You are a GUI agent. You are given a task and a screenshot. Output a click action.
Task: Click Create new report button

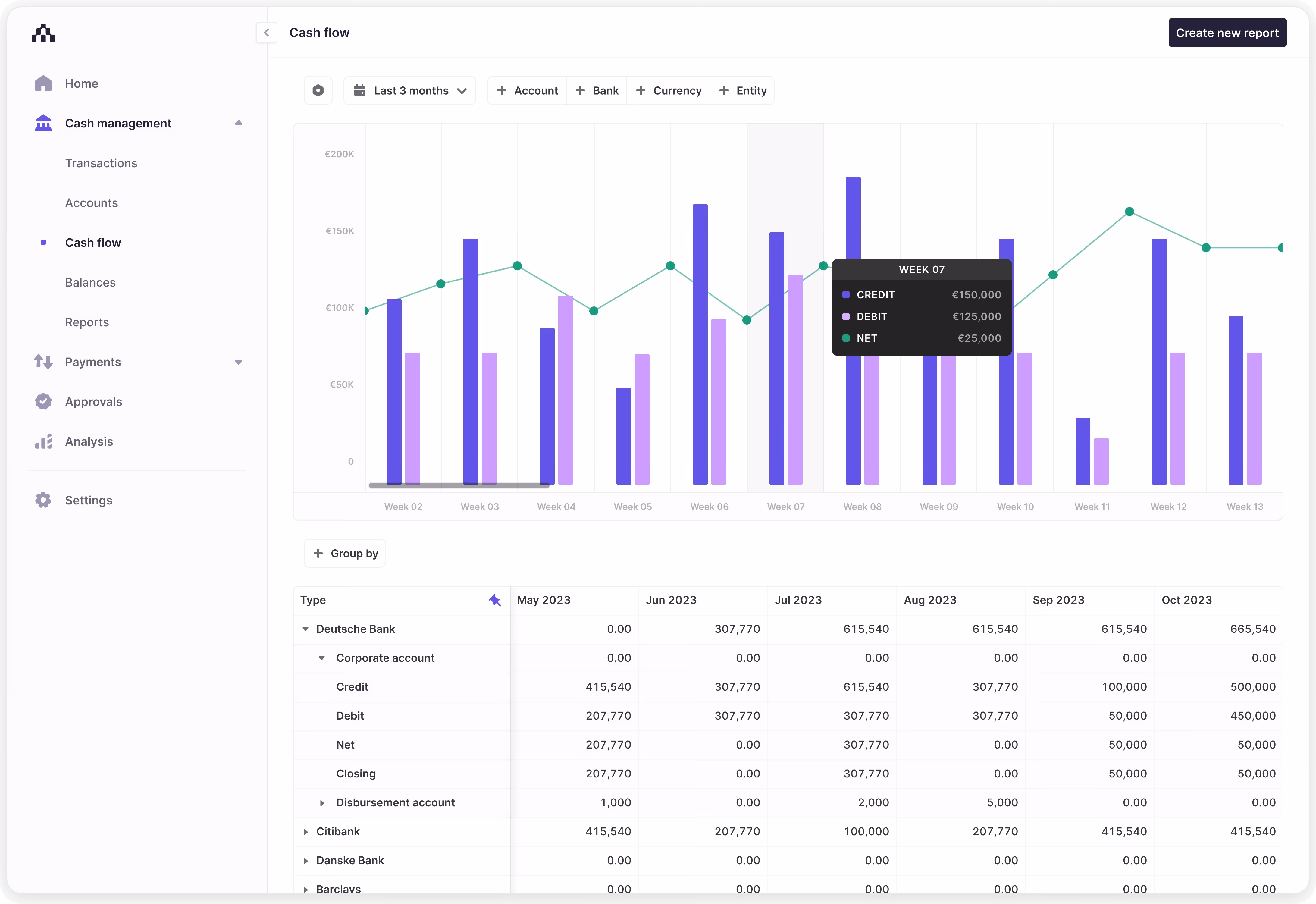click(x=1227, y=33)
